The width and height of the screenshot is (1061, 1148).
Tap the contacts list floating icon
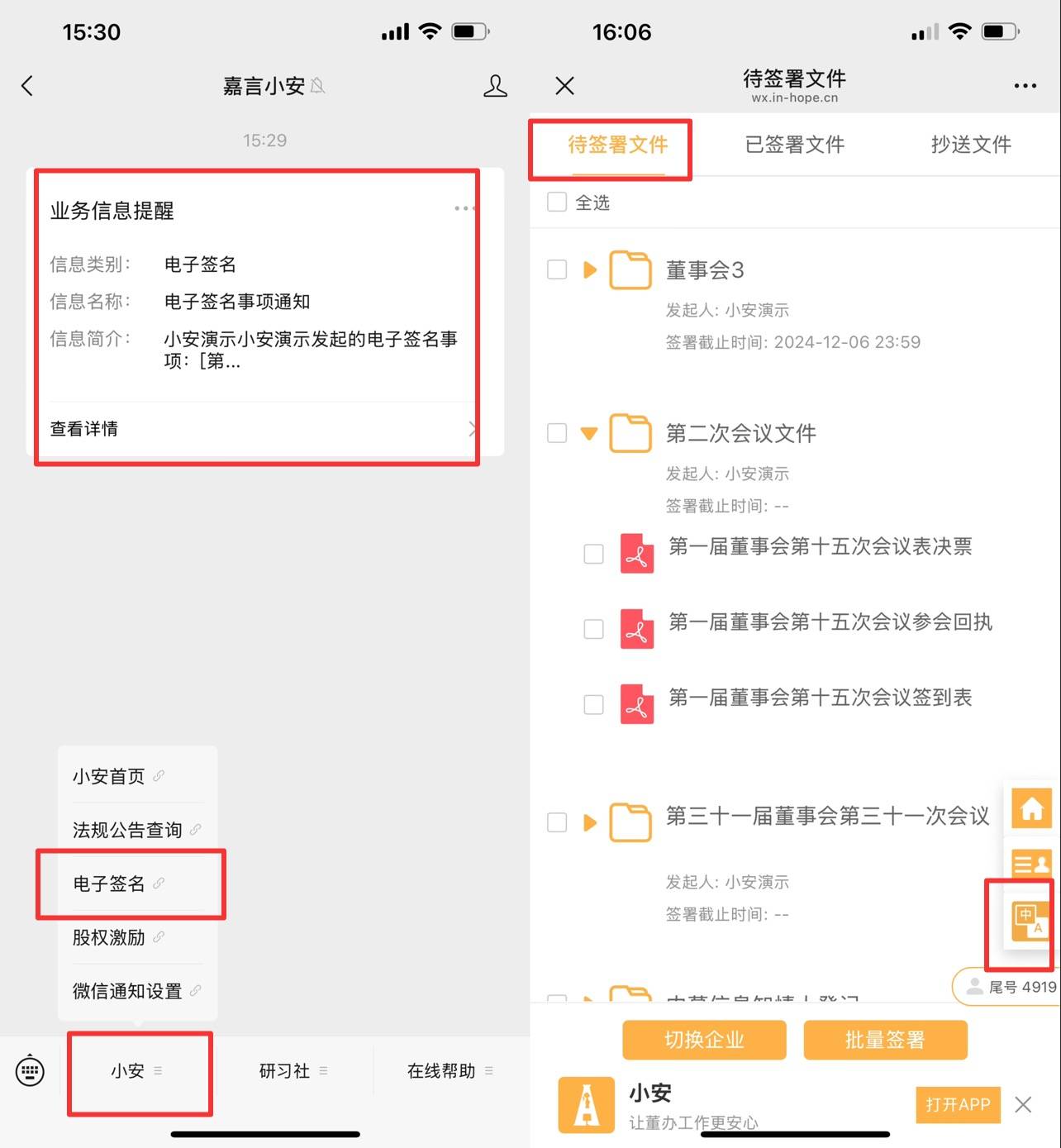point(1031,864)
